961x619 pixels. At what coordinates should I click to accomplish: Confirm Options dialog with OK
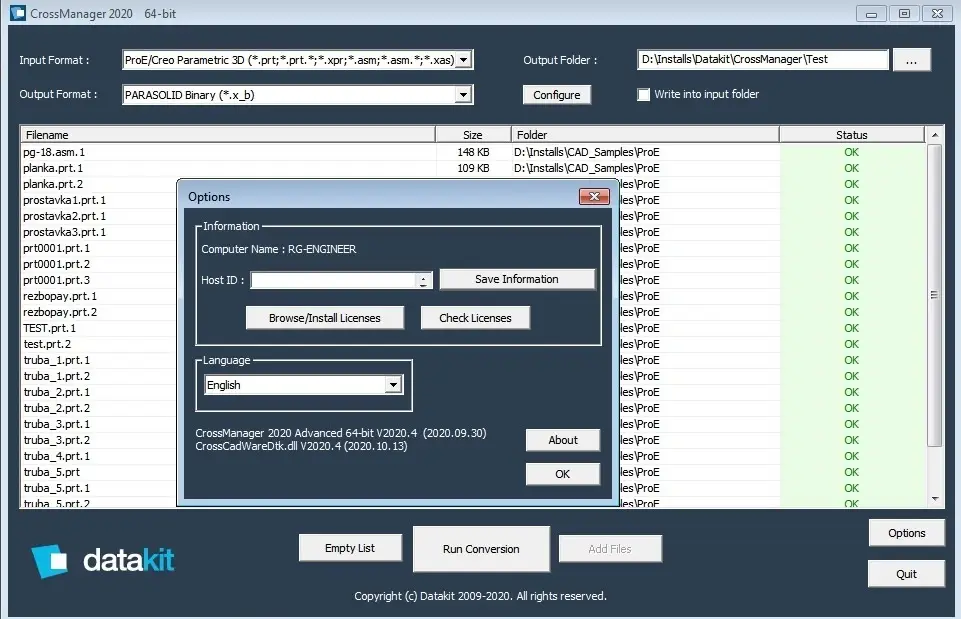click(563, 474)
